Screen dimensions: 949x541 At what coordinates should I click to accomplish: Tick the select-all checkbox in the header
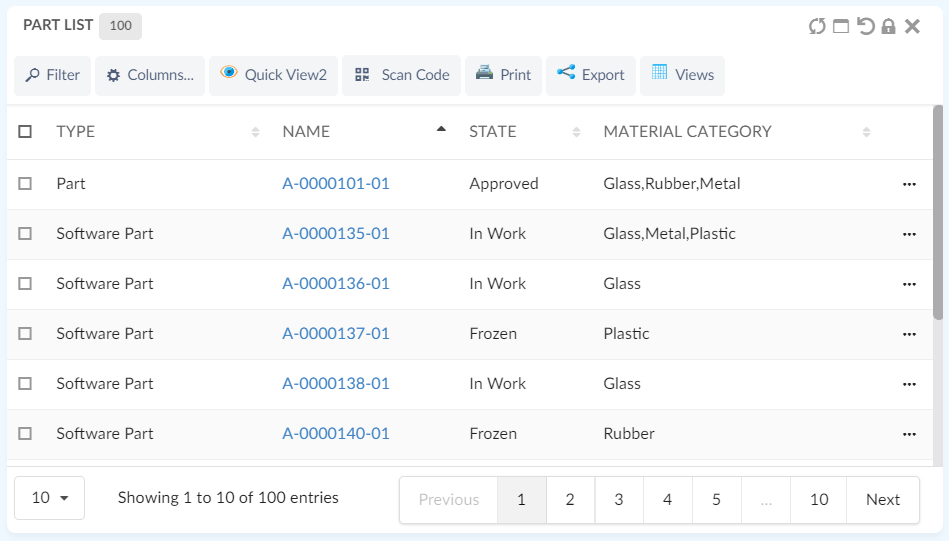[25, 131]
